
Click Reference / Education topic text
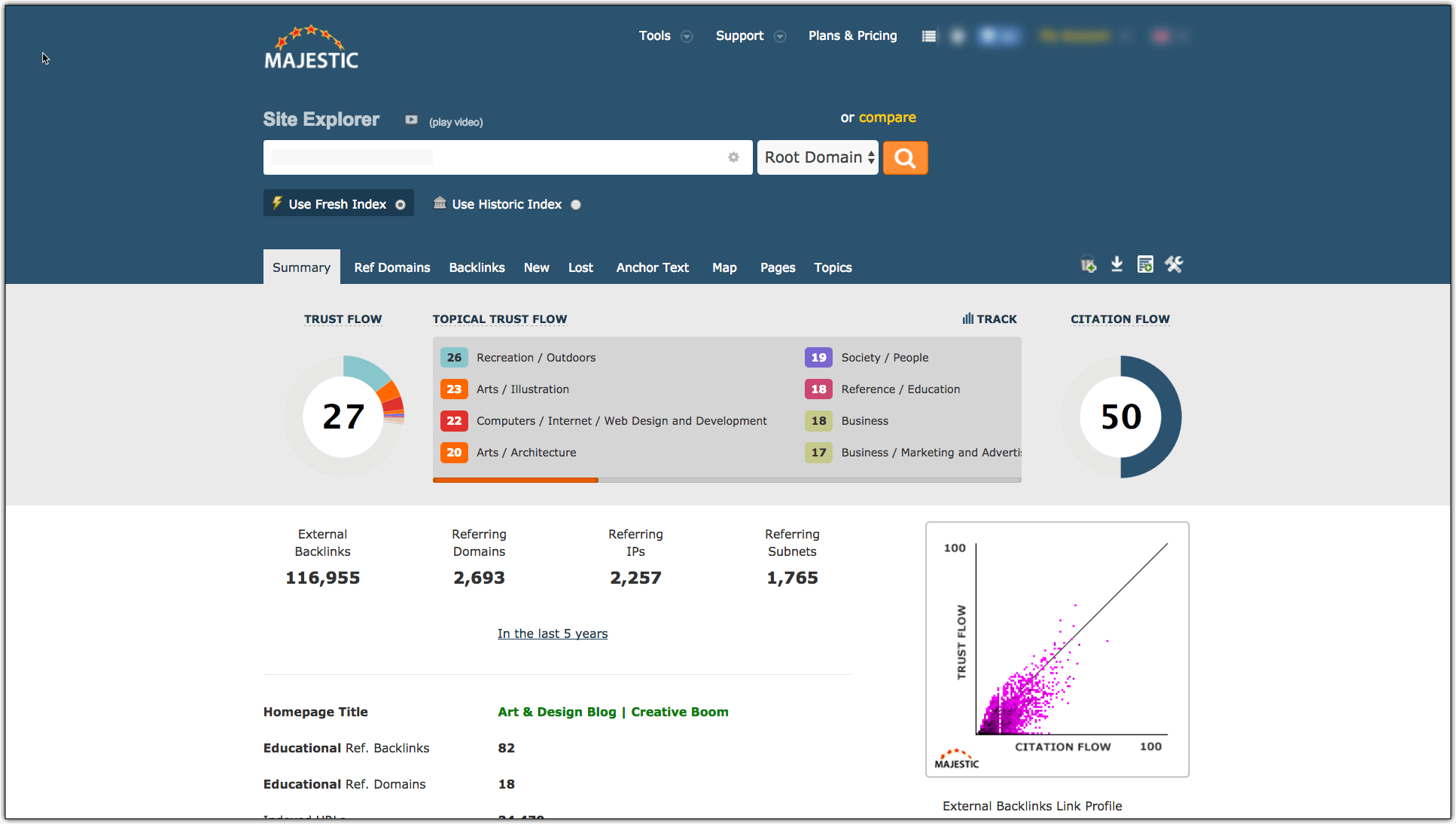tap(901, 389)
